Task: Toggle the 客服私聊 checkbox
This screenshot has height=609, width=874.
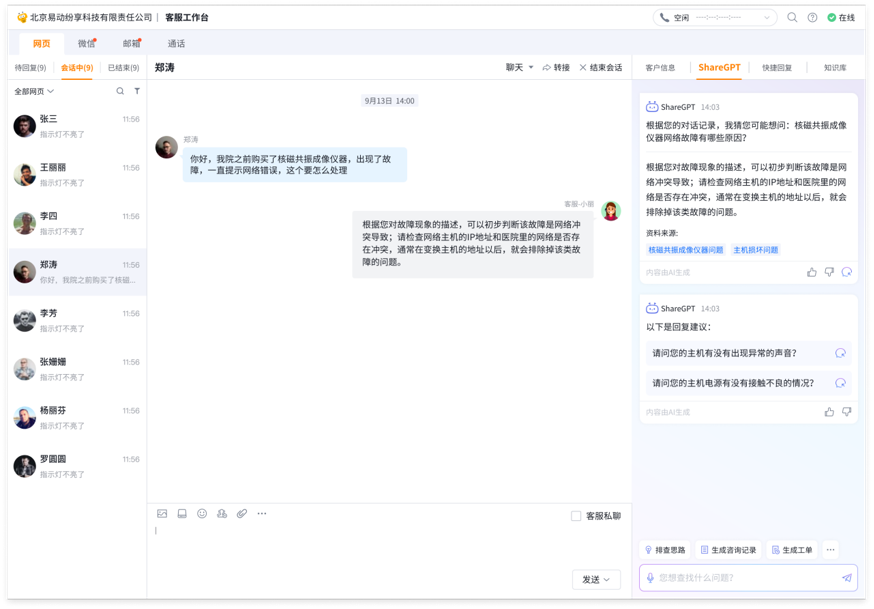Action: click(576, 516)
